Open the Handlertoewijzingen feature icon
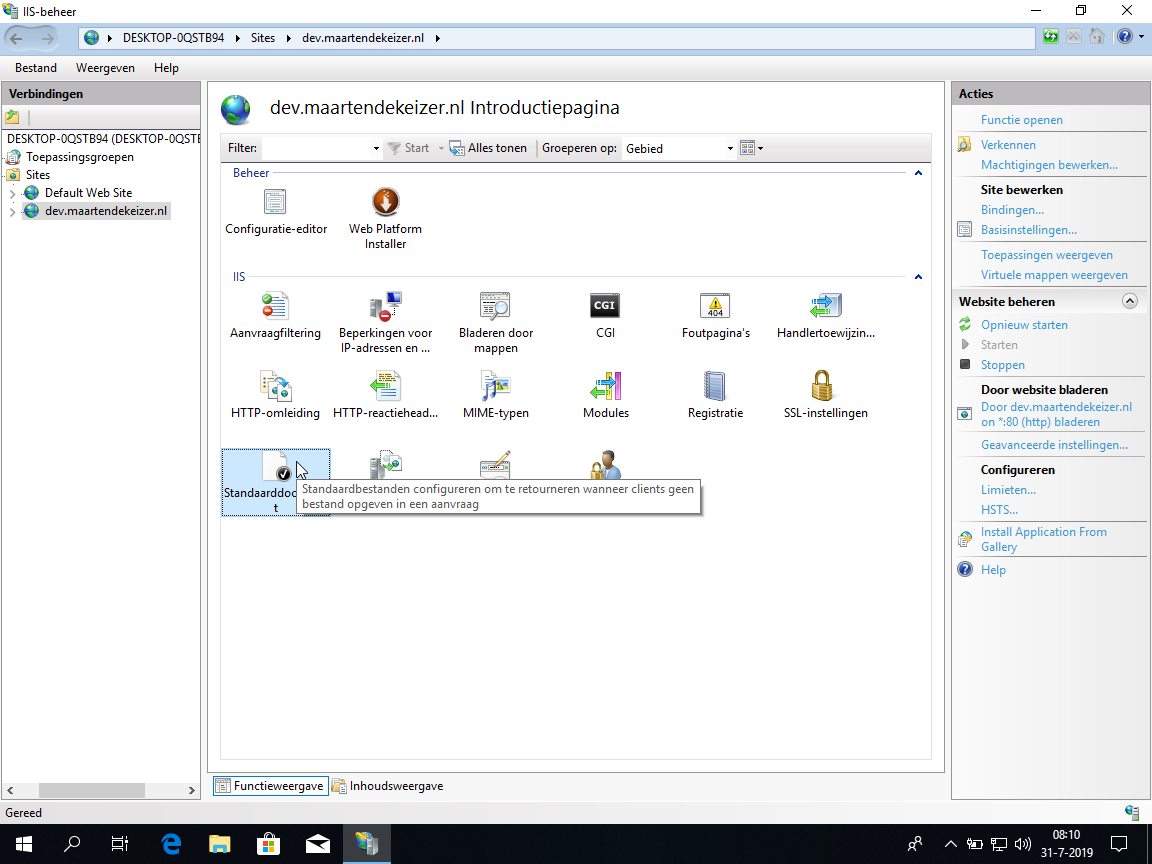Image resolution: width=1152 pixels, height=864 pixels. tap(826, 306)
